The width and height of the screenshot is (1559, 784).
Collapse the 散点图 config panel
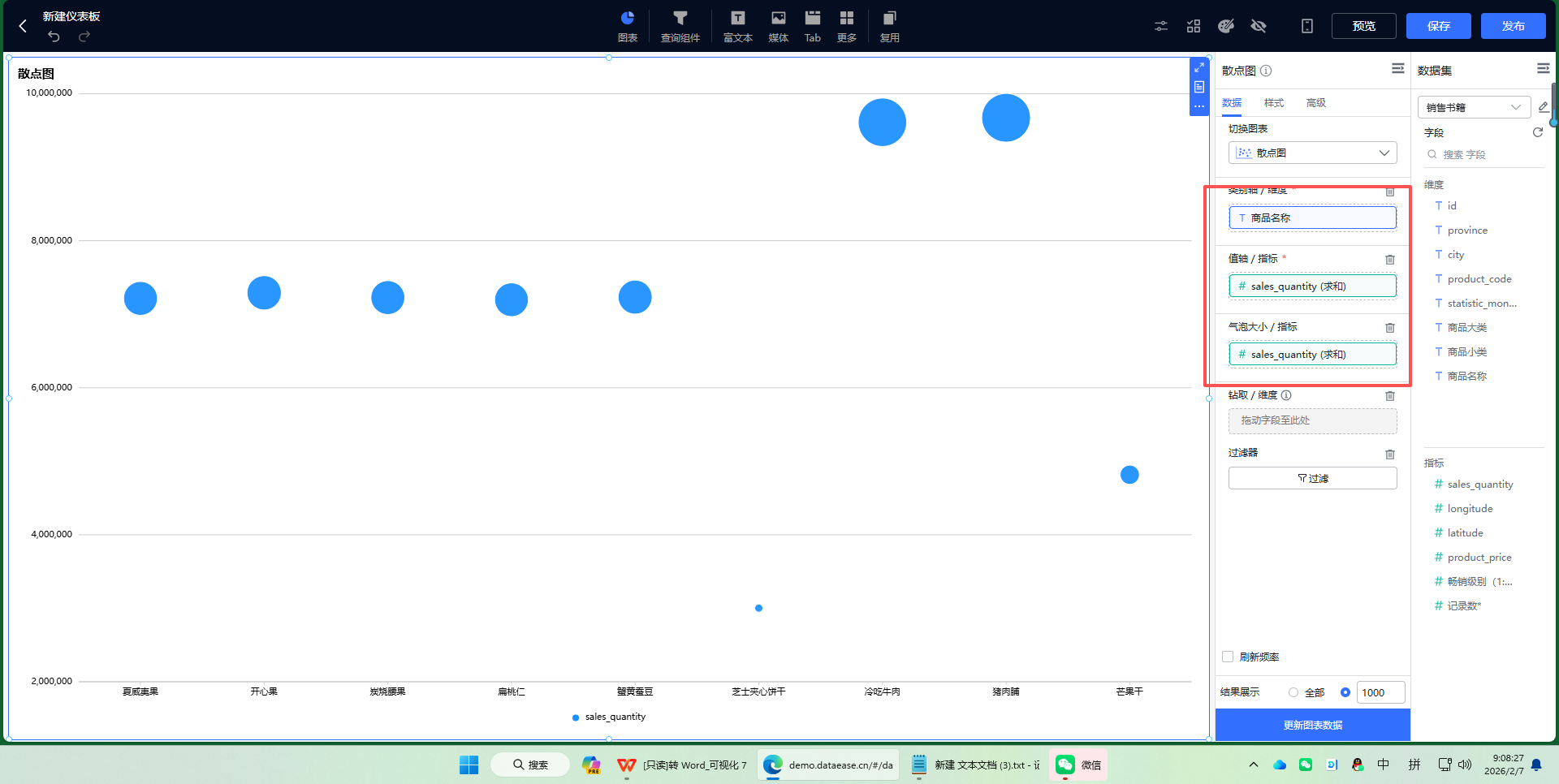click(x=1397, y=69)
